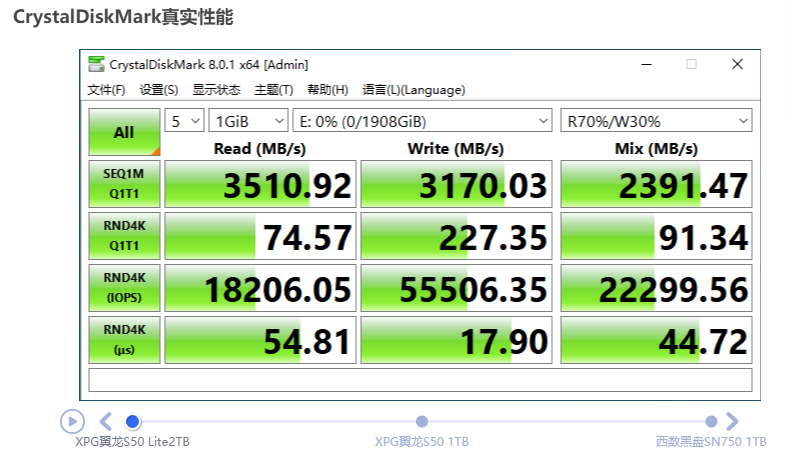
Task: Click the RND4K (μs) test button
Action: 124,340
